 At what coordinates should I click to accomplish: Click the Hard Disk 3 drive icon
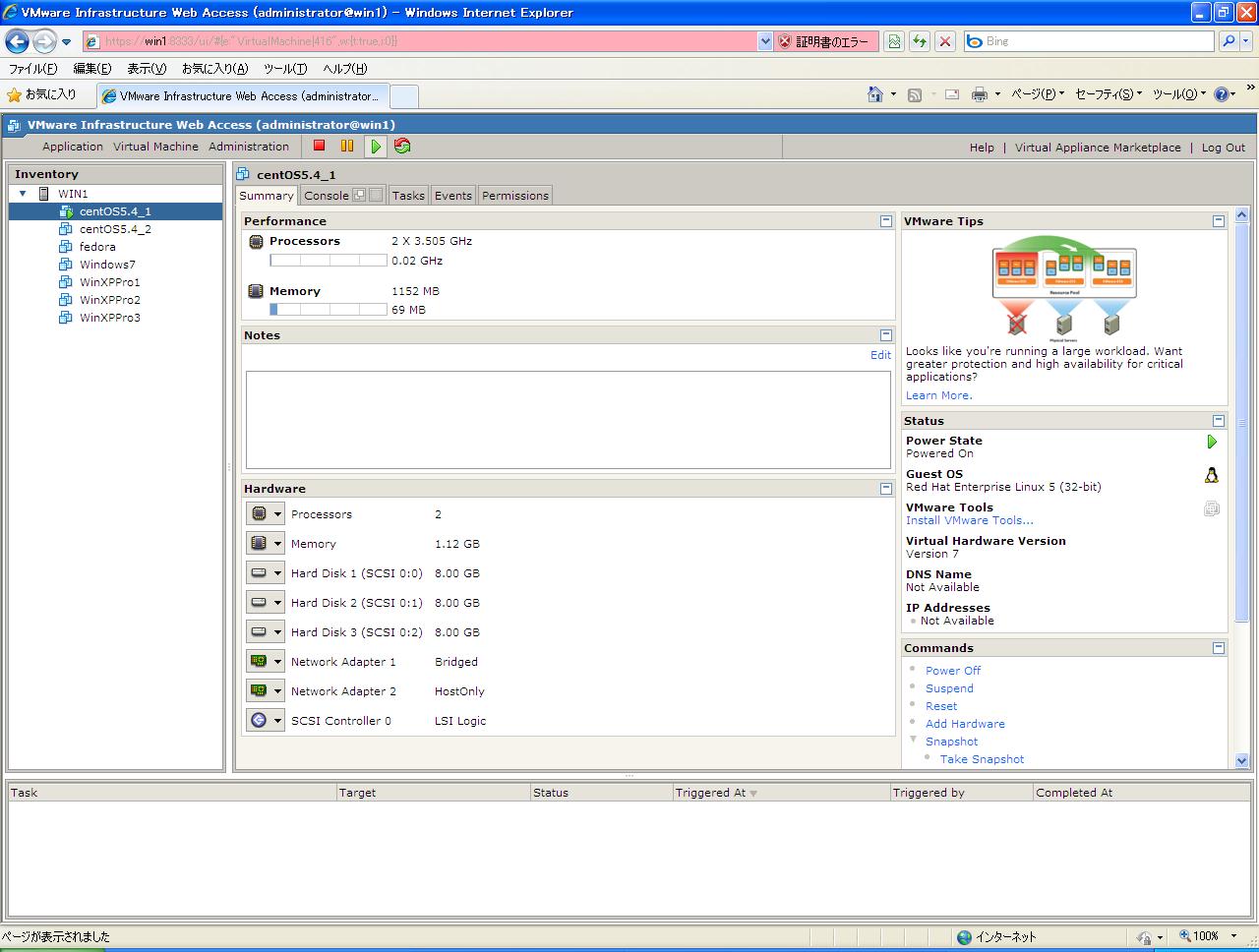tap(259, 631)
